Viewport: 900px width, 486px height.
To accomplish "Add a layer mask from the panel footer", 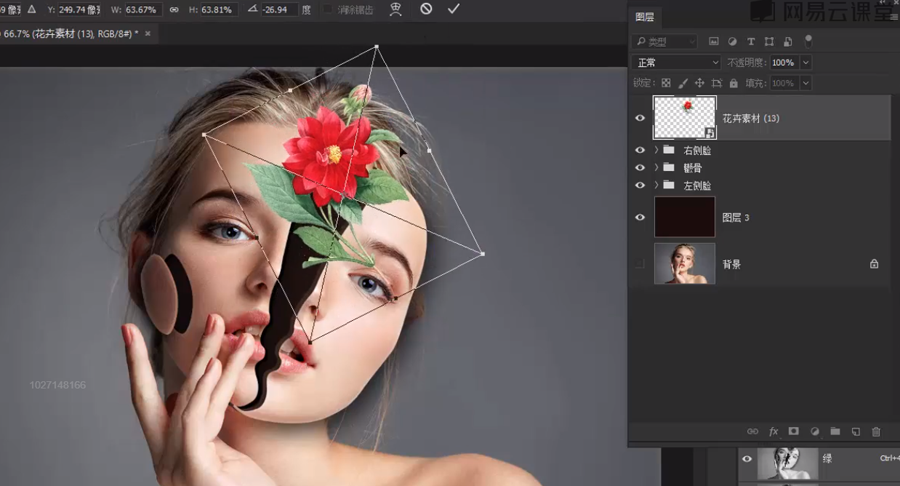I will (x=794, y=432).
